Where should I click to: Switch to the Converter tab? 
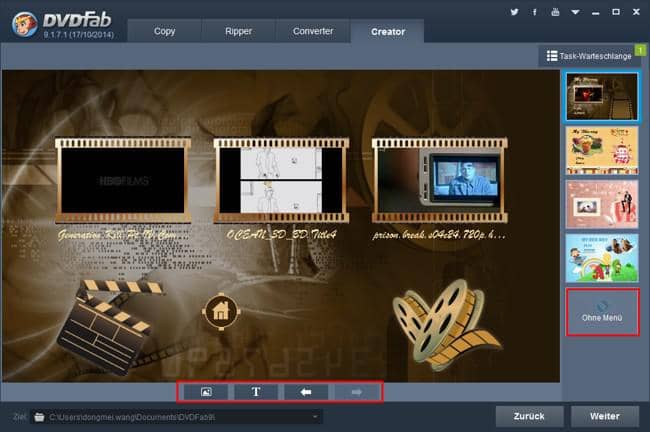313,31
